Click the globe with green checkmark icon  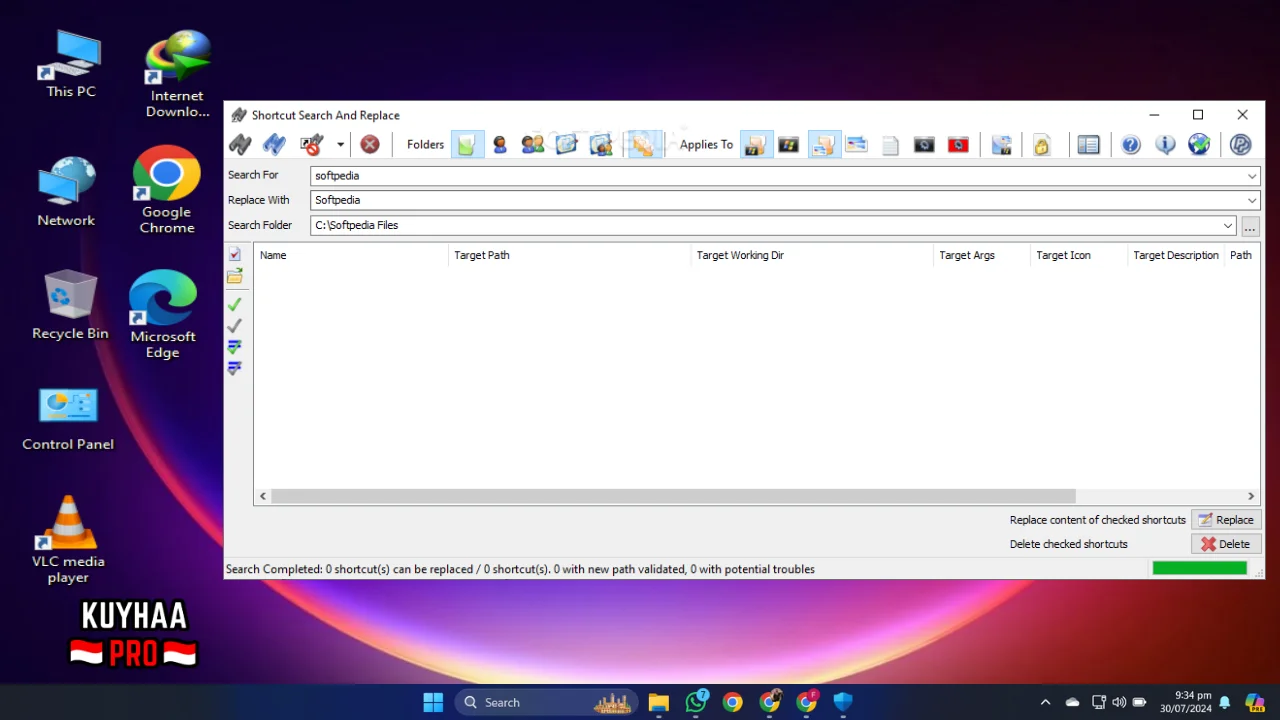coord(1199,144)
